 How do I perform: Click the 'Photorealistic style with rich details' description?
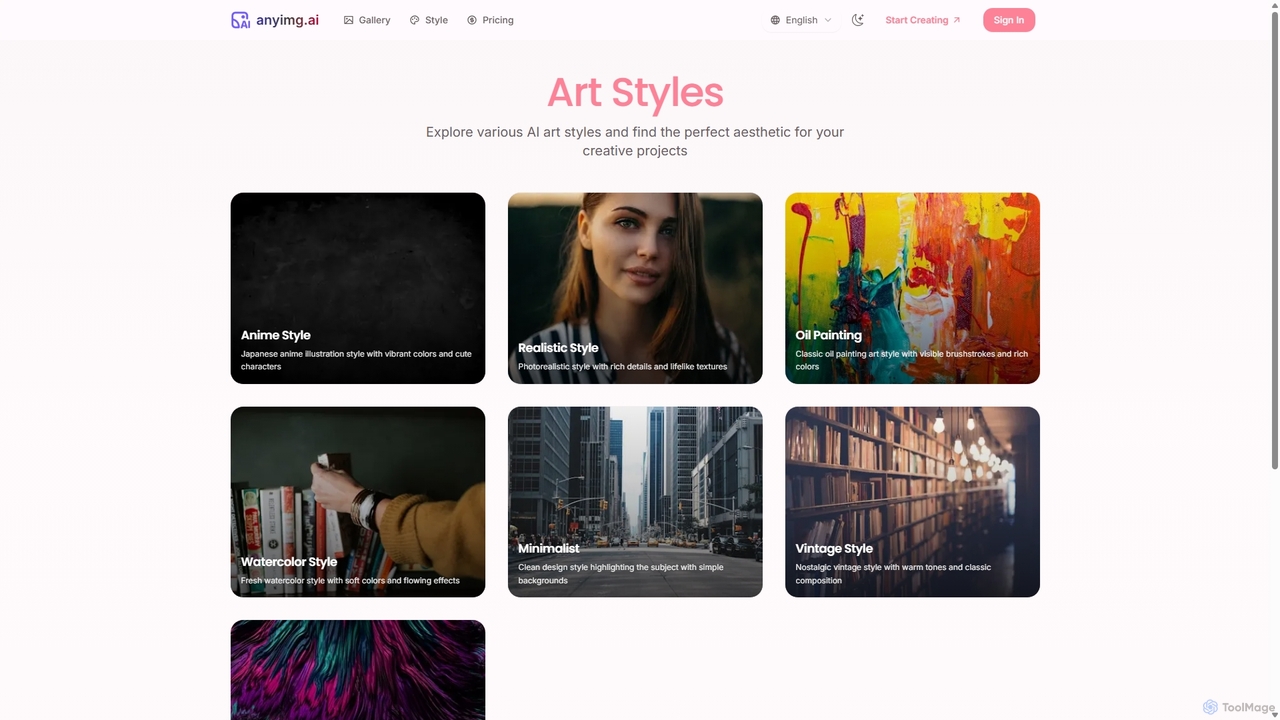(x=622, y=367)
